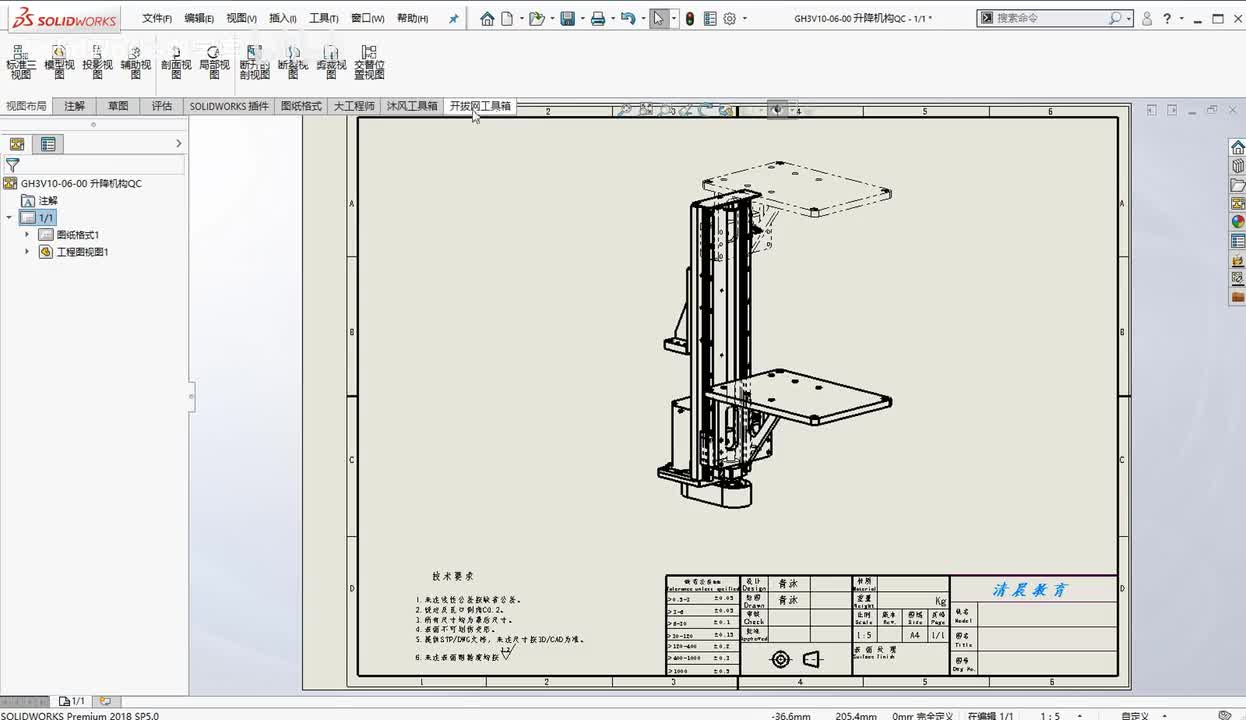Viewport: 1246px width, 720px height.
Task: Switch to PropertyManager tab icon
Action: coord(48,144)
